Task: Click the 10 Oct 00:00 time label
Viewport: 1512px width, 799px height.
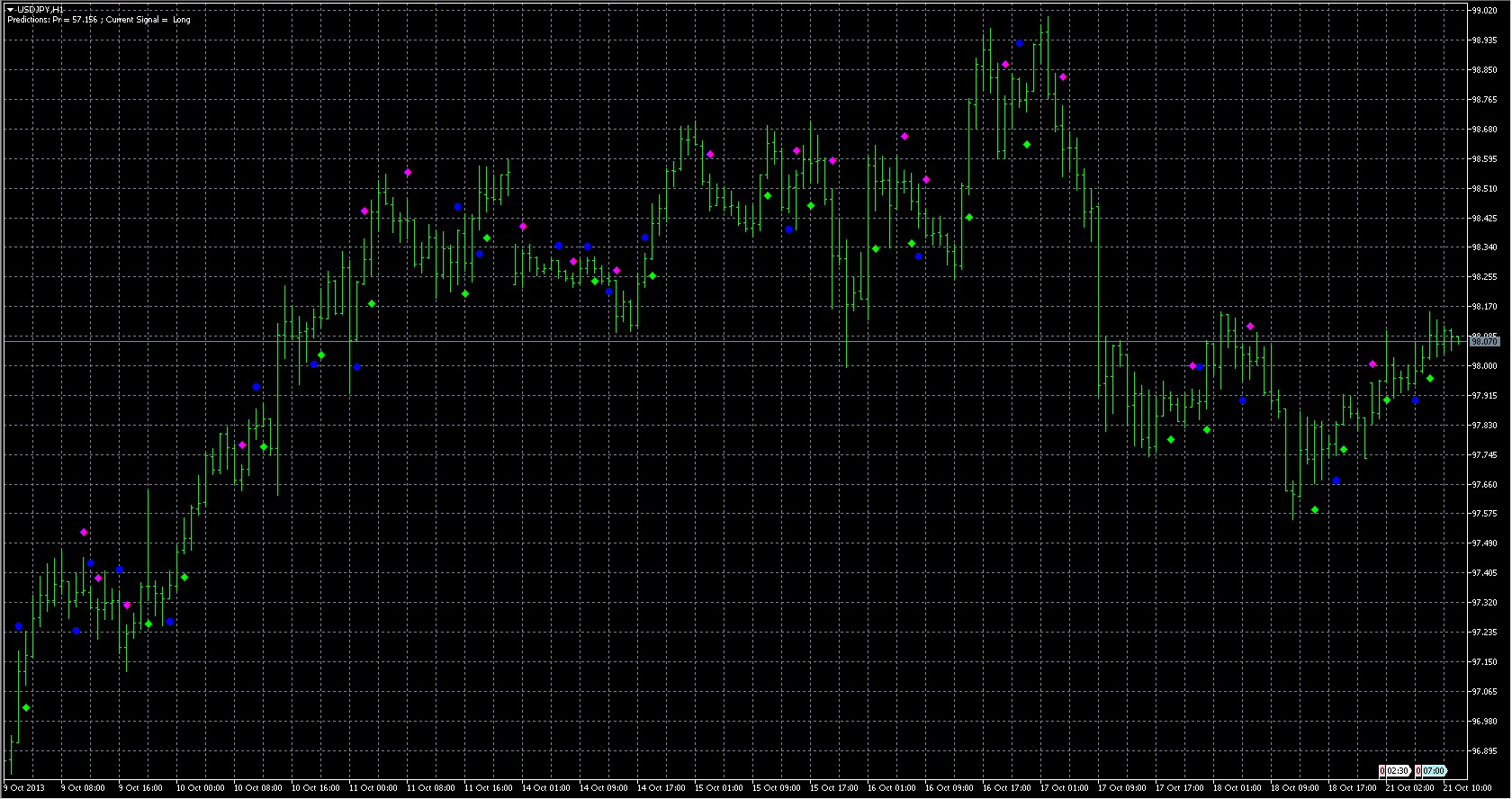Action: pos(200,788)
